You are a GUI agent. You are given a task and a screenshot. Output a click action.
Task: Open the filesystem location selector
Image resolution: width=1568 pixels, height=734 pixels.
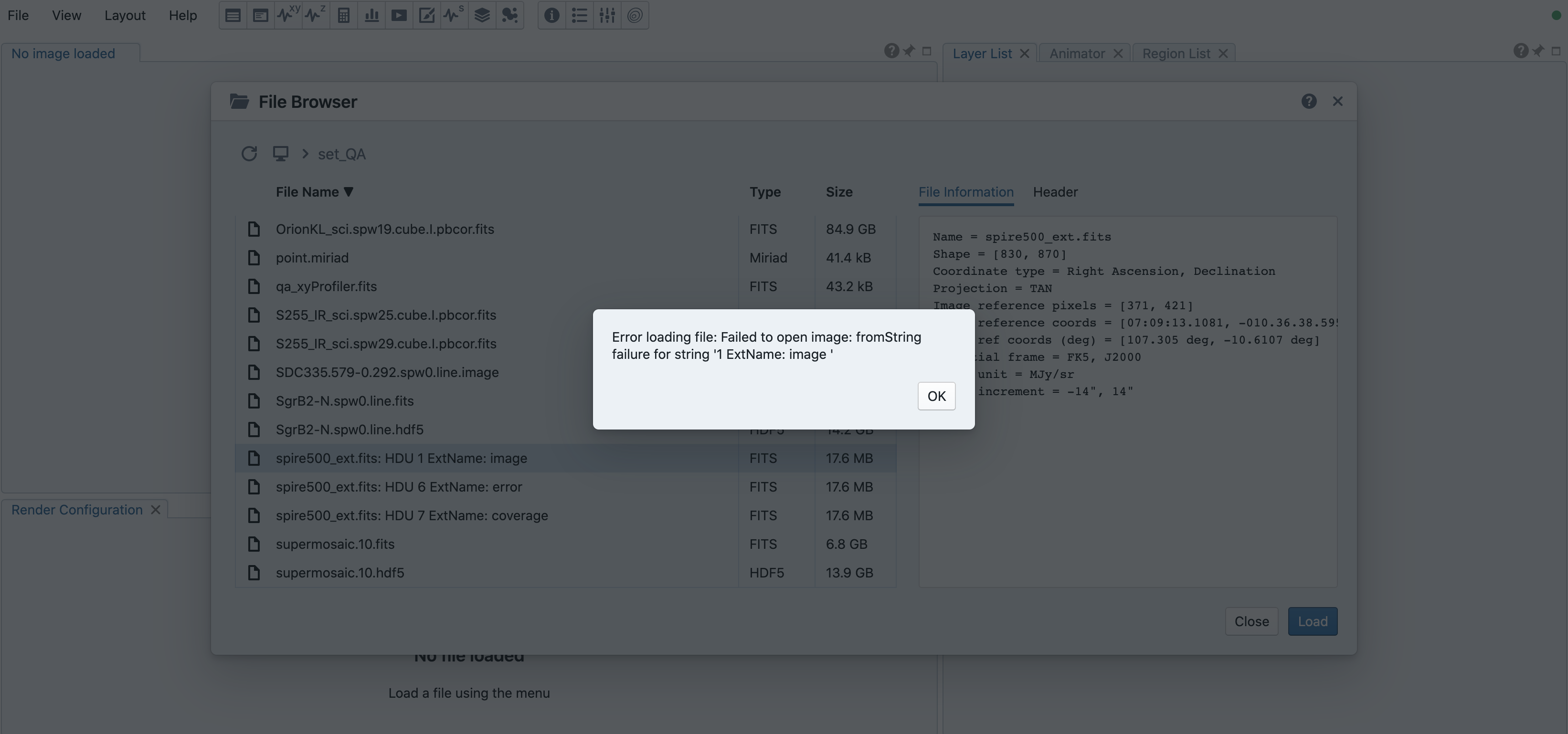coord(281,153)
